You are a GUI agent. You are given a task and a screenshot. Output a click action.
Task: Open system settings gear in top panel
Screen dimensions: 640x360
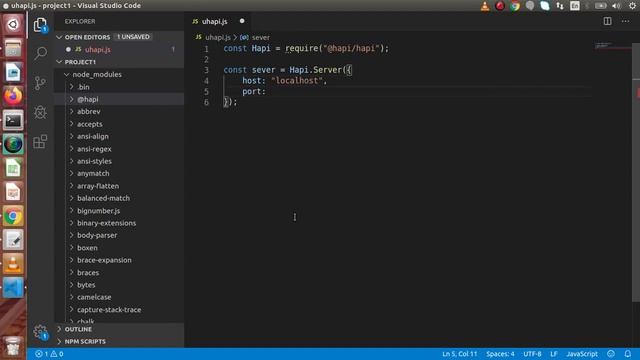click(x=632, y=6)
